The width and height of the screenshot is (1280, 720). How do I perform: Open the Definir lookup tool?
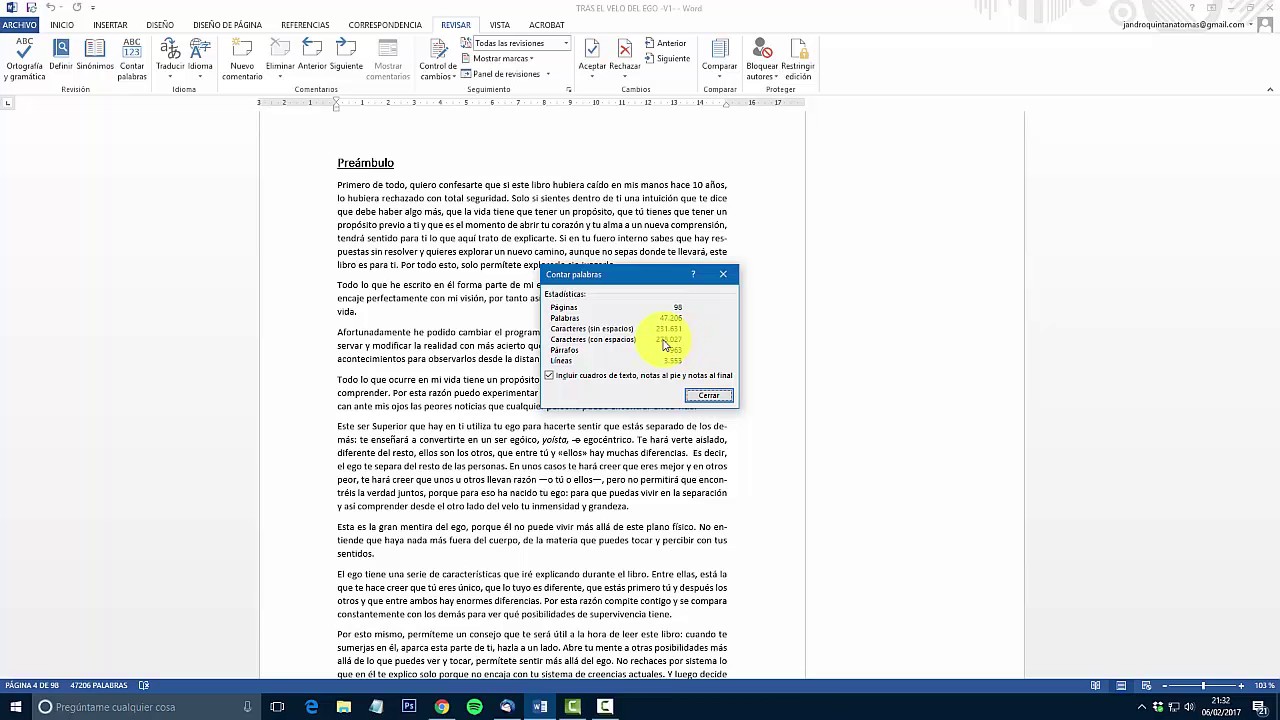click(61, 55)
